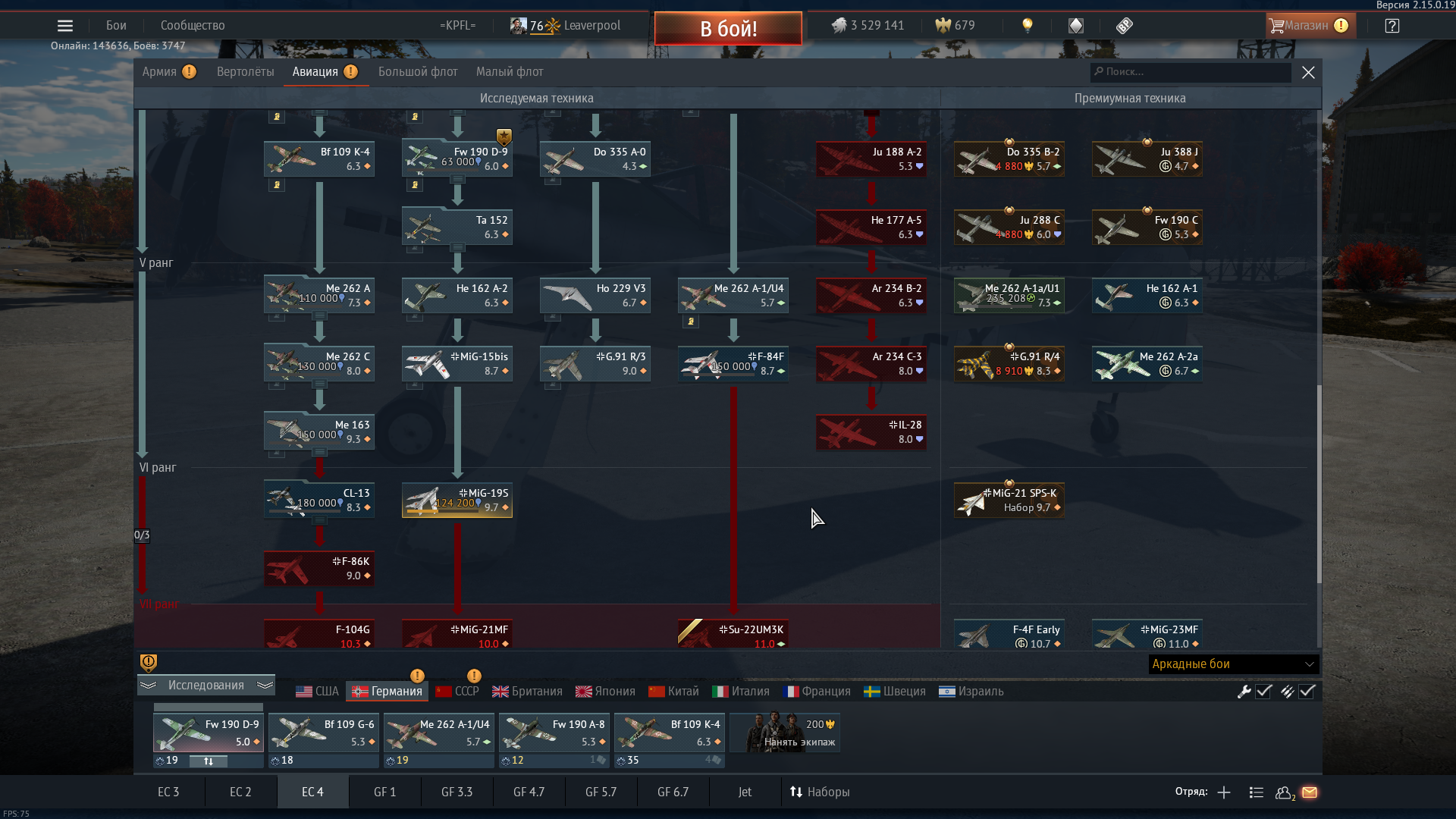Focus the Поиск search field
The width and height of the screenshot is (1456, 819).
point(1191,72)
